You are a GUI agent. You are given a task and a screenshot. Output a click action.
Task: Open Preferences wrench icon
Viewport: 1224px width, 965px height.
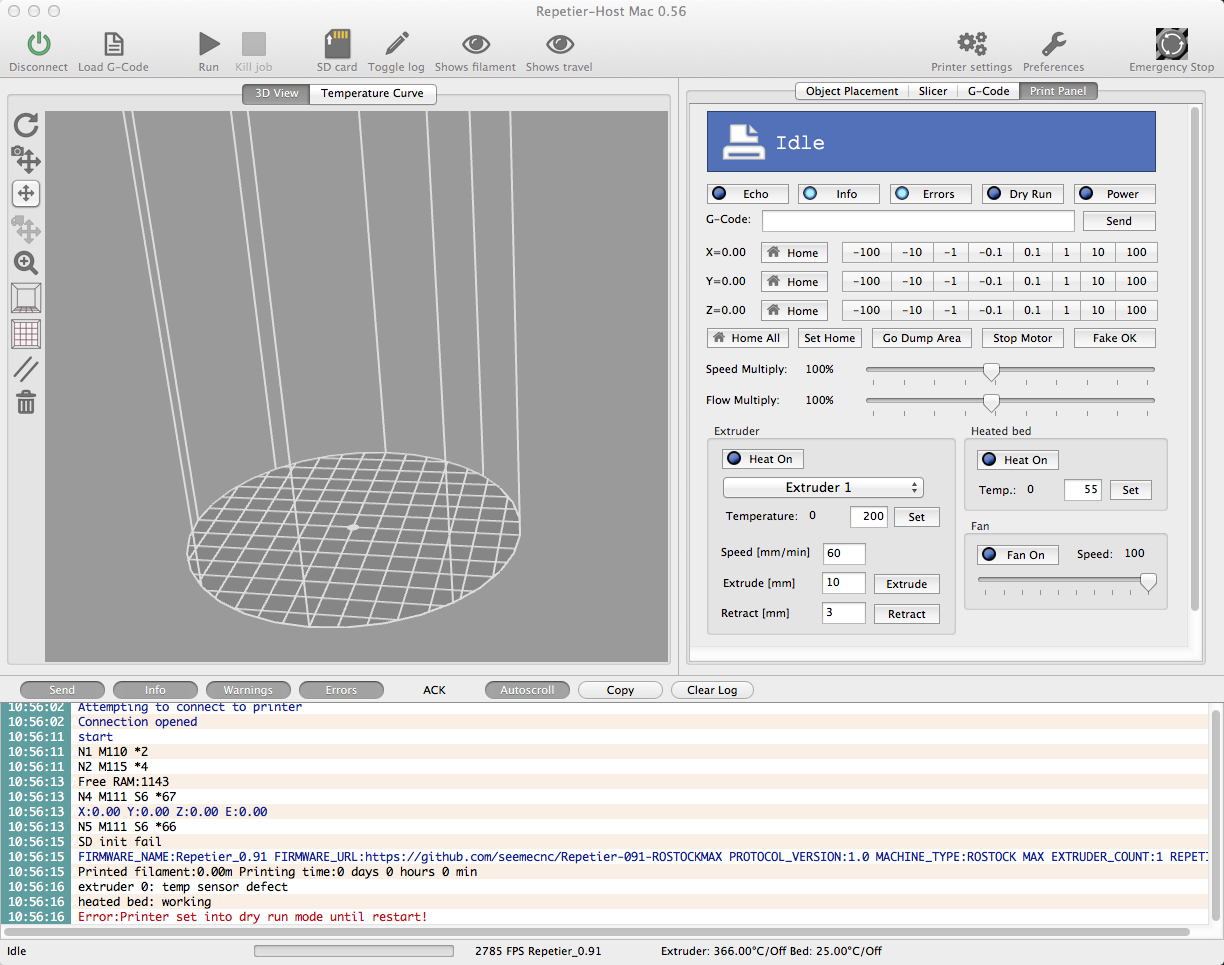coord(1053,44)
